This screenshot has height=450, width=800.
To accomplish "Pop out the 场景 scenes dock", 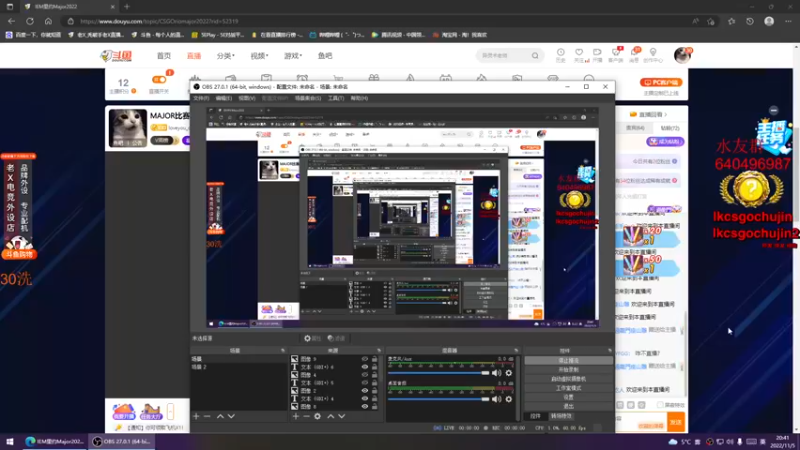I will coord(283,351).
